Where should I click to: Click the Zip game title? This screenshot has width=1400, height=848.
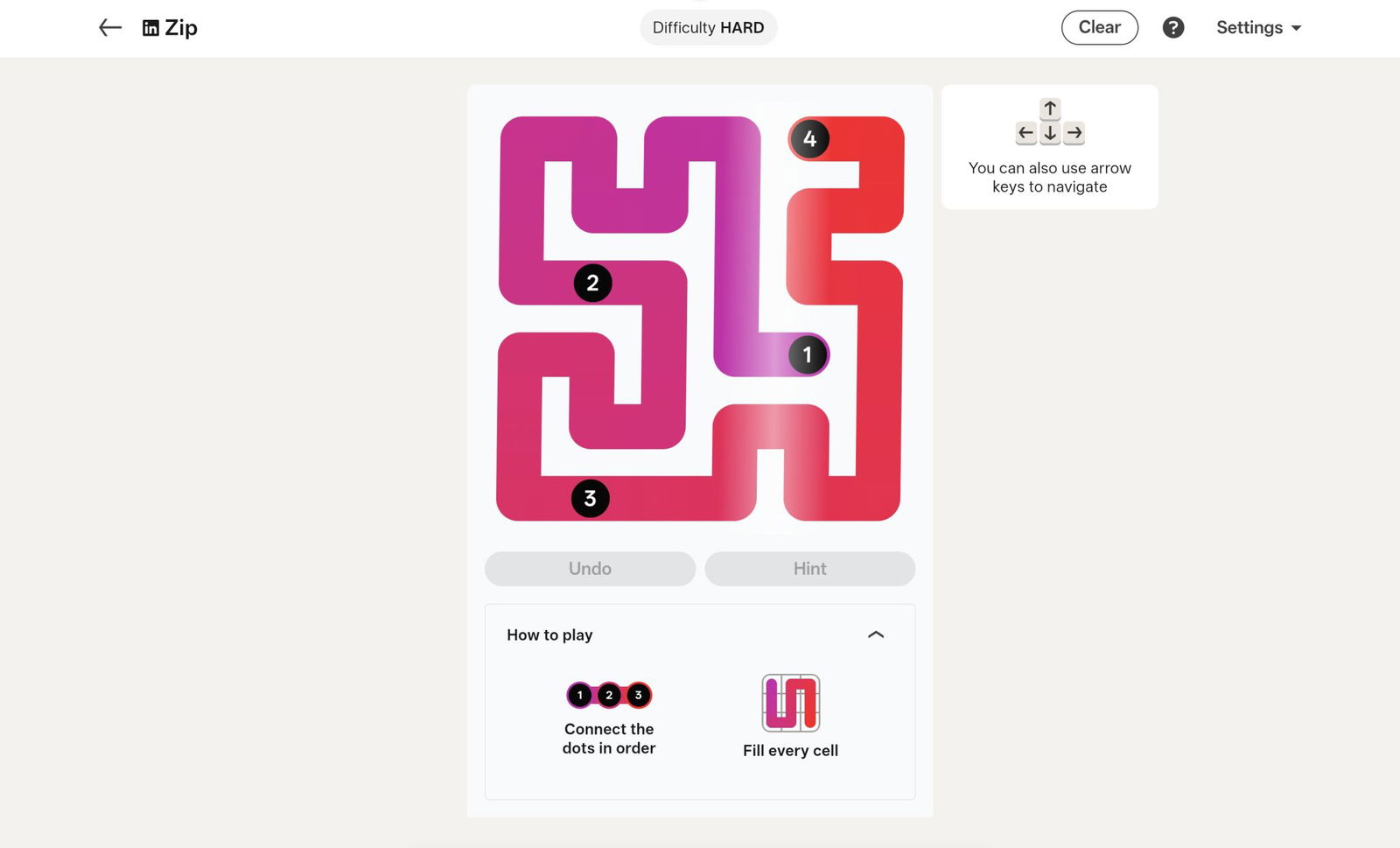click(181, 28)
